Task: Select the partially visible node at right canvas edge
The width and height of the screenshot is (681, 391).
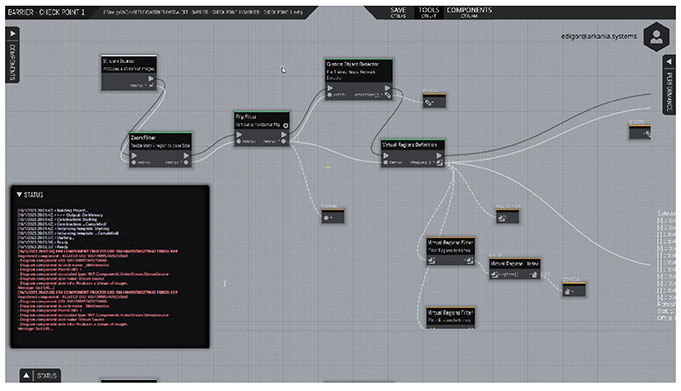Action: pyautogui.click(x=640, y=132)
